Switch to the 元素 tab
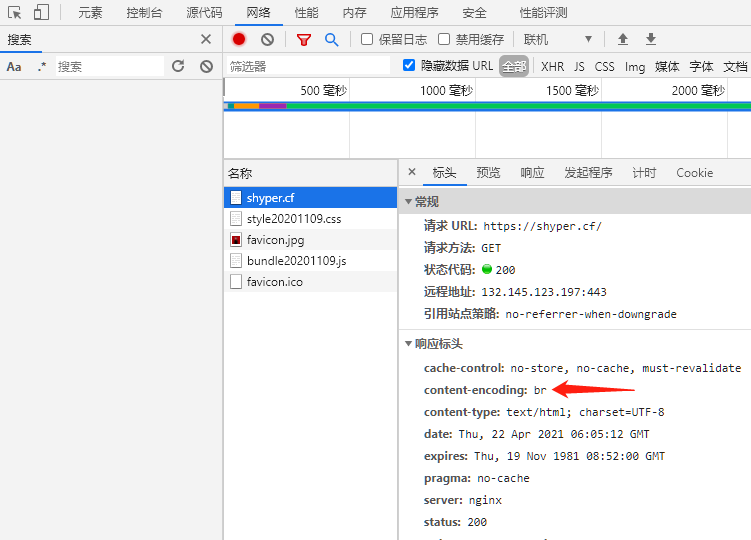Image resolution: width=751 pixels, height=540 pixels. click(90, 13)
